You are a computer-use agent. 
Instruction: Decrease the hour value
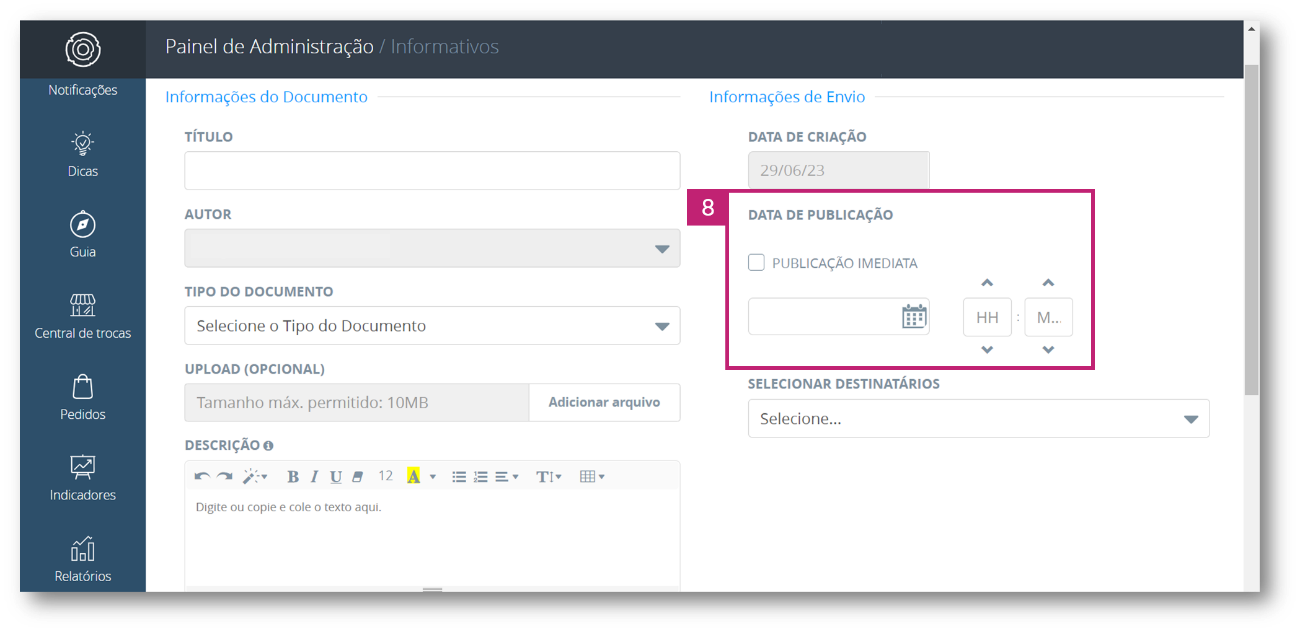pyautogui.click(x=987, y=350)
